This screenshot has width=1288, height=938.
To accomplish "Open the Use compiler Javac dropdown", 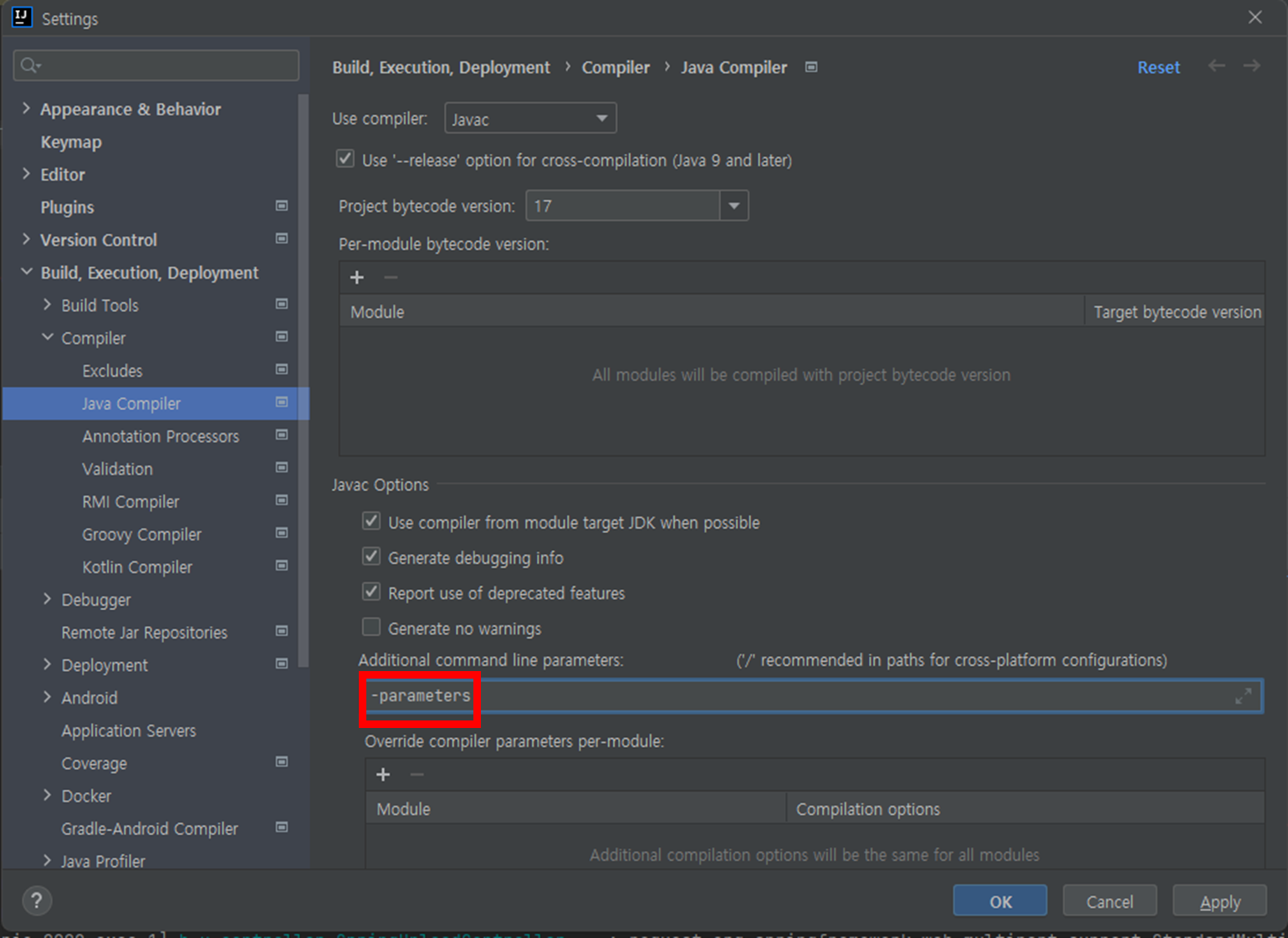I will click(530, 118).
